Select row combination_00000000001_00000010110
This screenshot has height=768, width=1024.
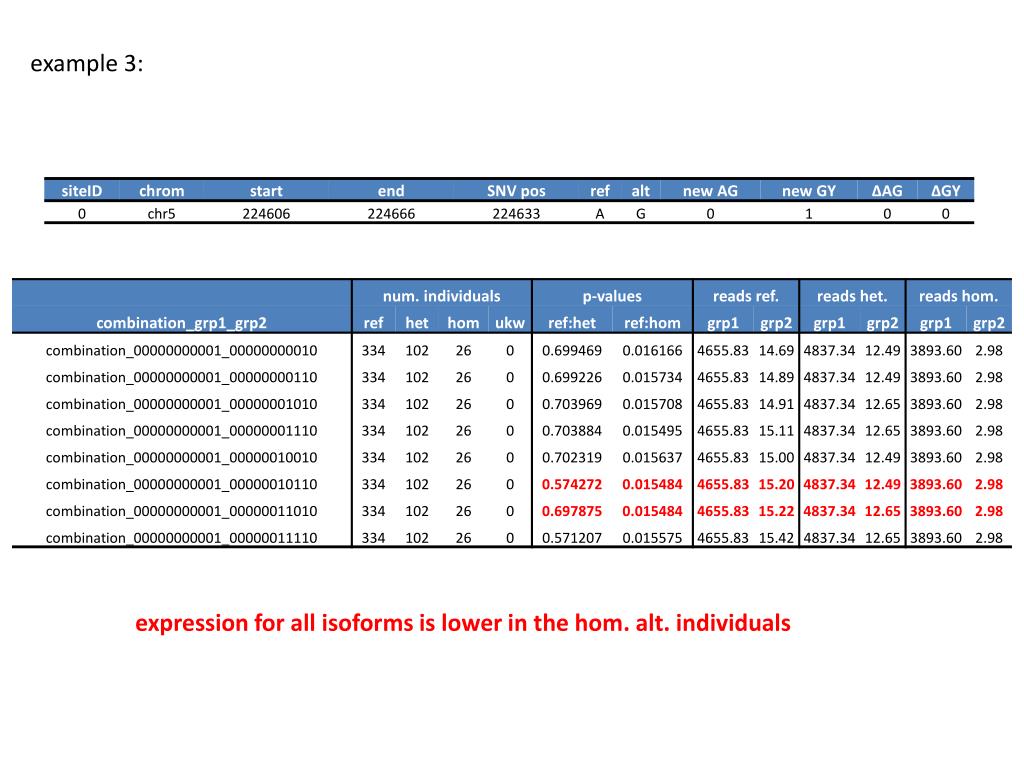pyautogui.click(x=511, y=484)
